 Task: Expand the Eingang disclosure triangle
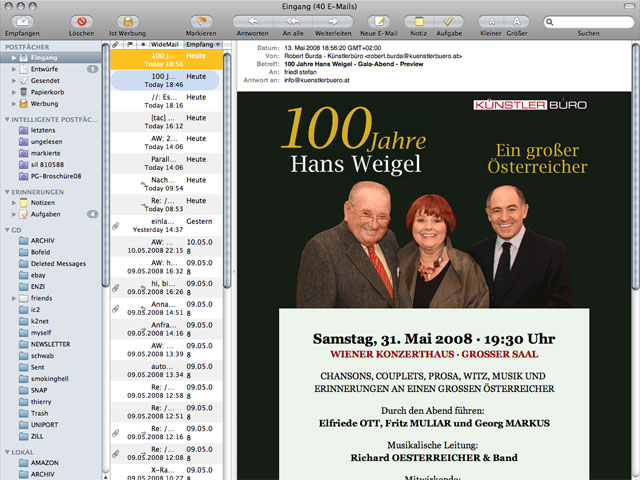14,58
